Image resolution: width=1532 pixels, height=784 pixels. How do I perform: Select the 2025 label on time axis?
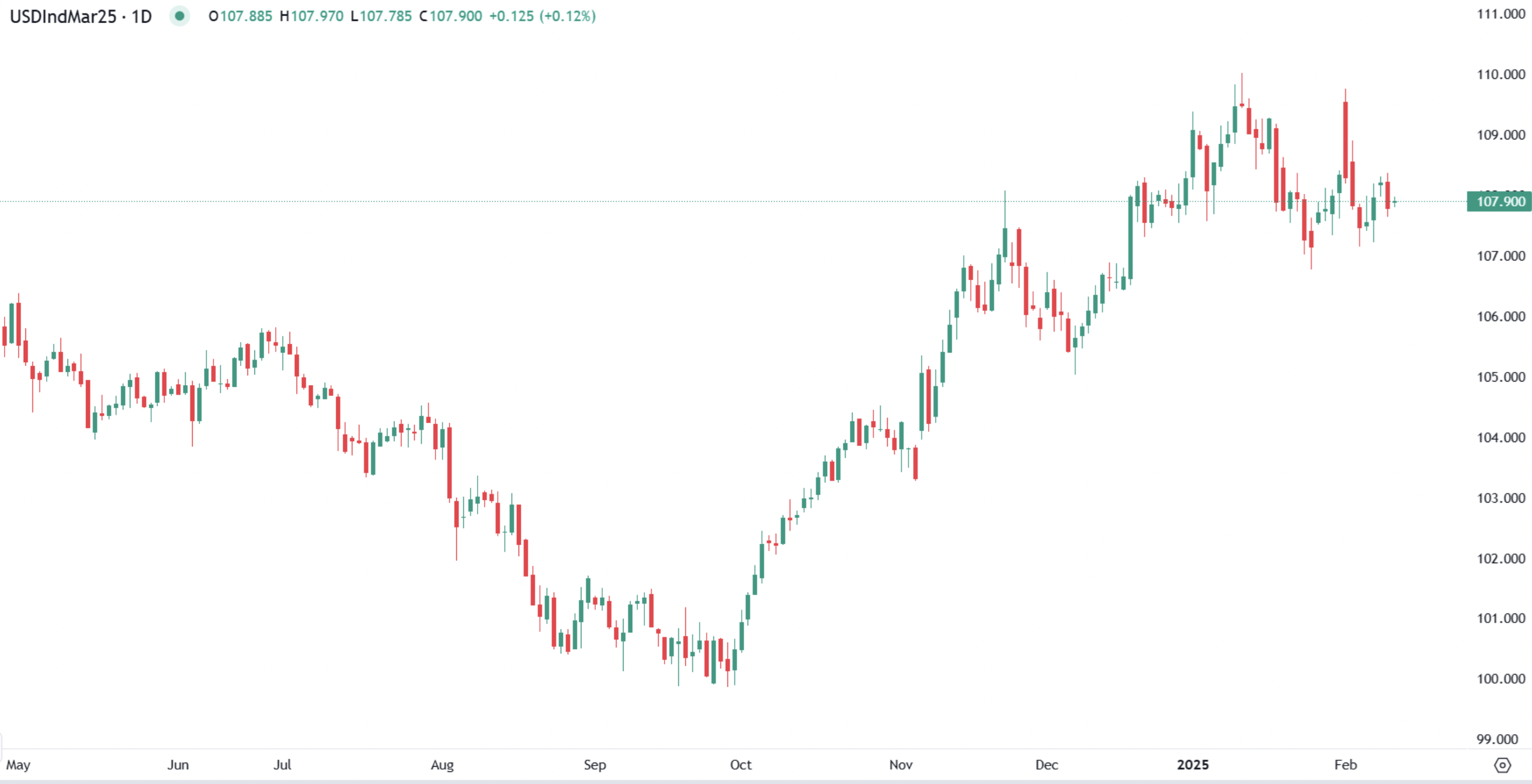pos(1192,765)
